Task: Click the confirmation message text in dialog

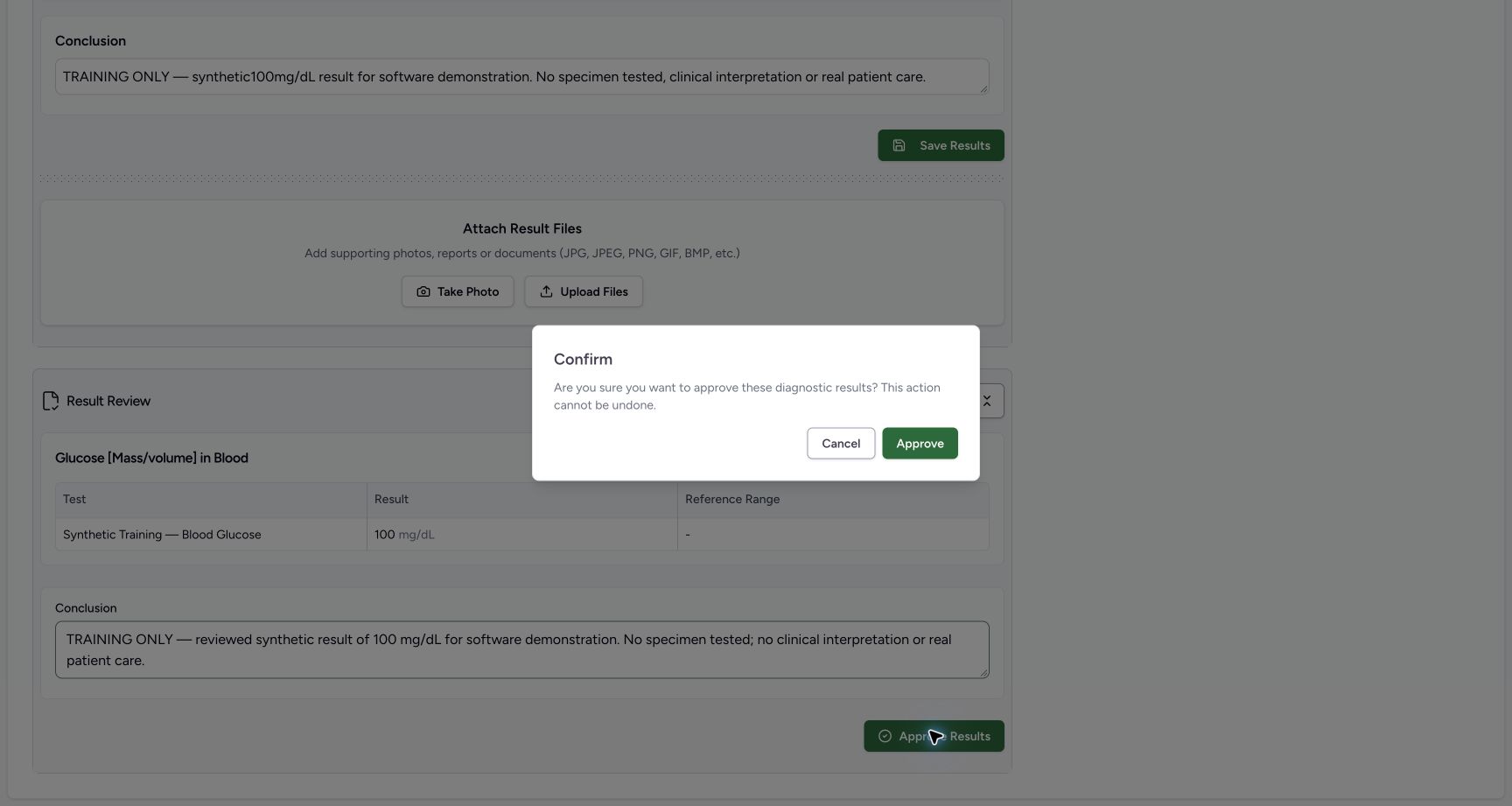Action: 747,396
